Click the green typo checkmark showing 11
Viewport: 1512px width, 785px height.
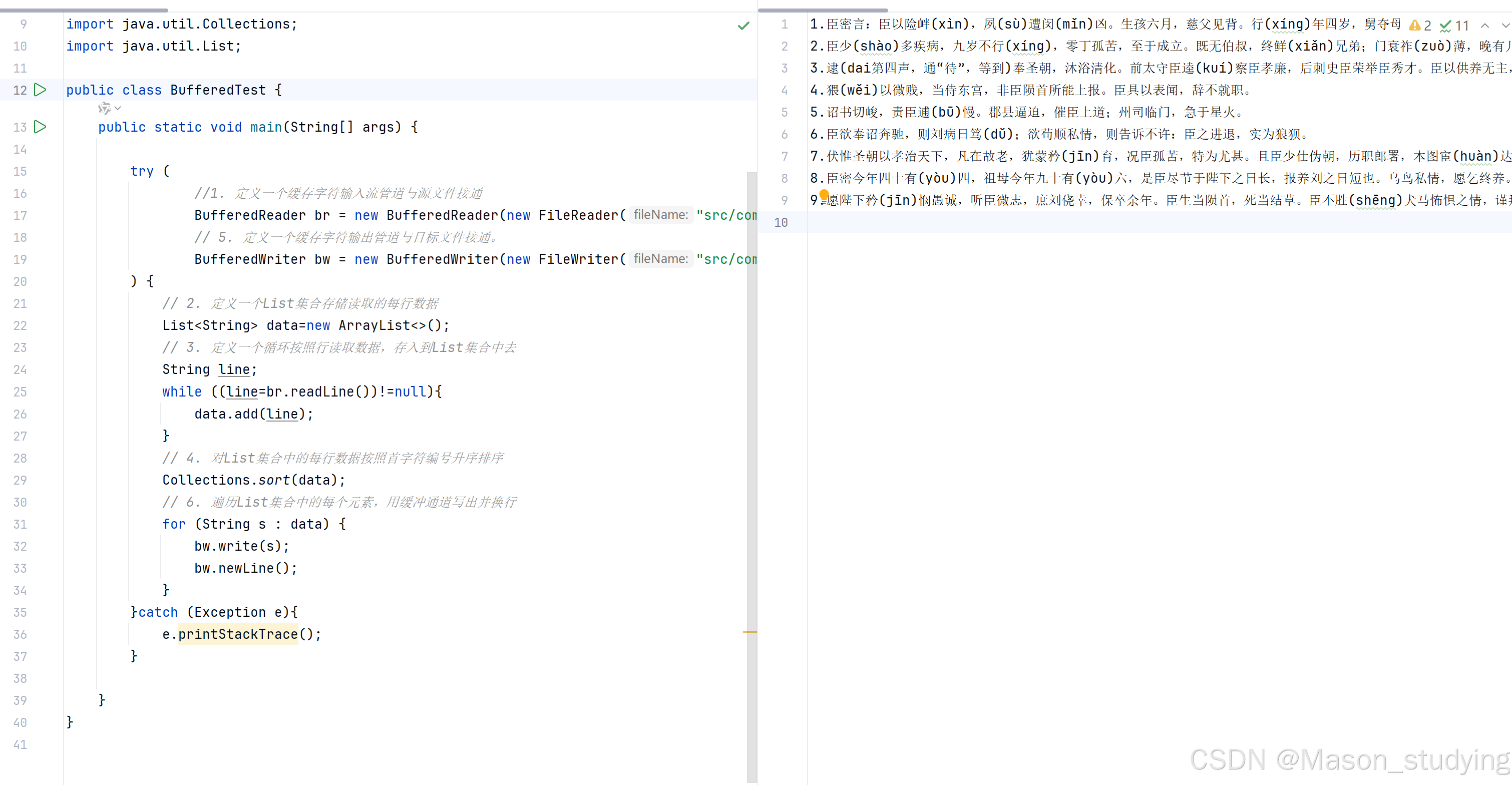1445,25
